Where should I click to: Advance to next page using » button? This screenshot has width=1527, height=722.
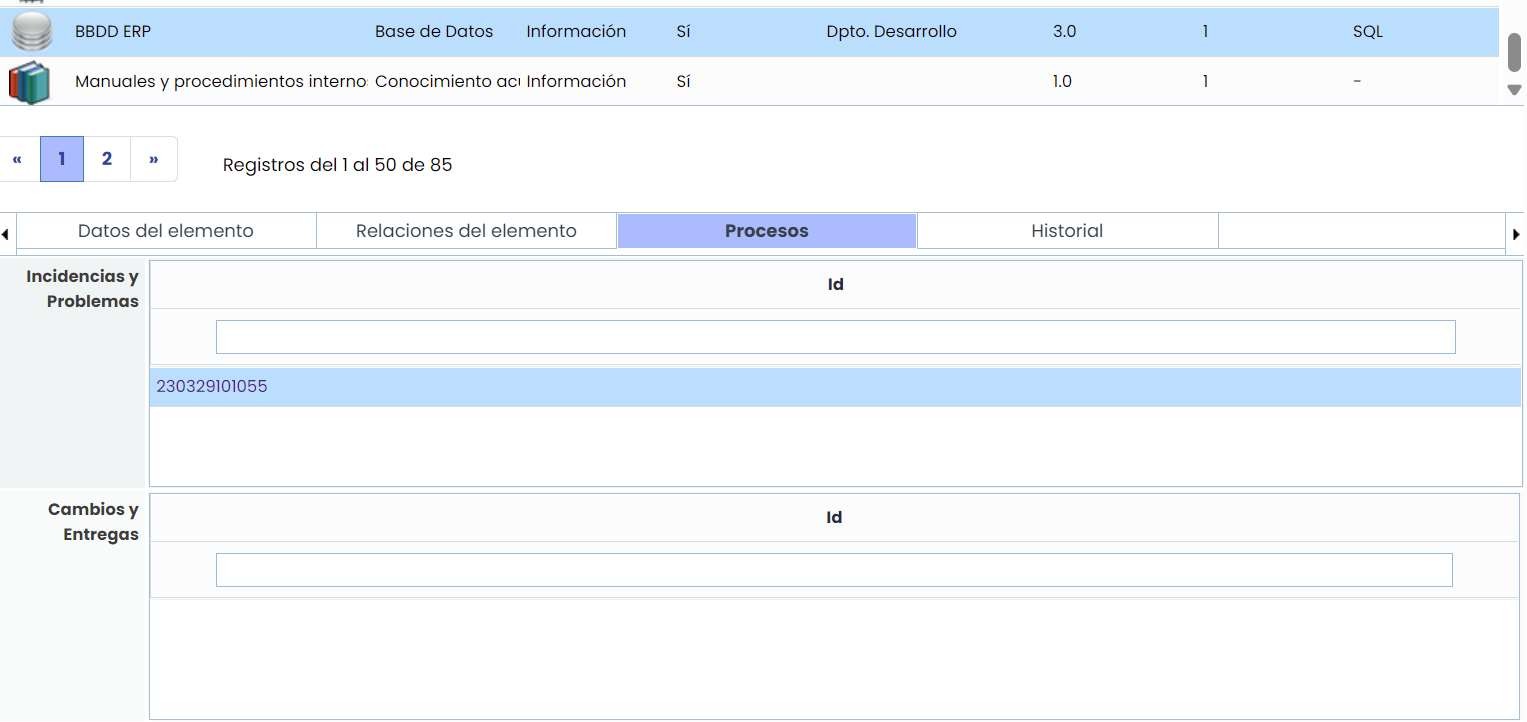pos(154,159)
